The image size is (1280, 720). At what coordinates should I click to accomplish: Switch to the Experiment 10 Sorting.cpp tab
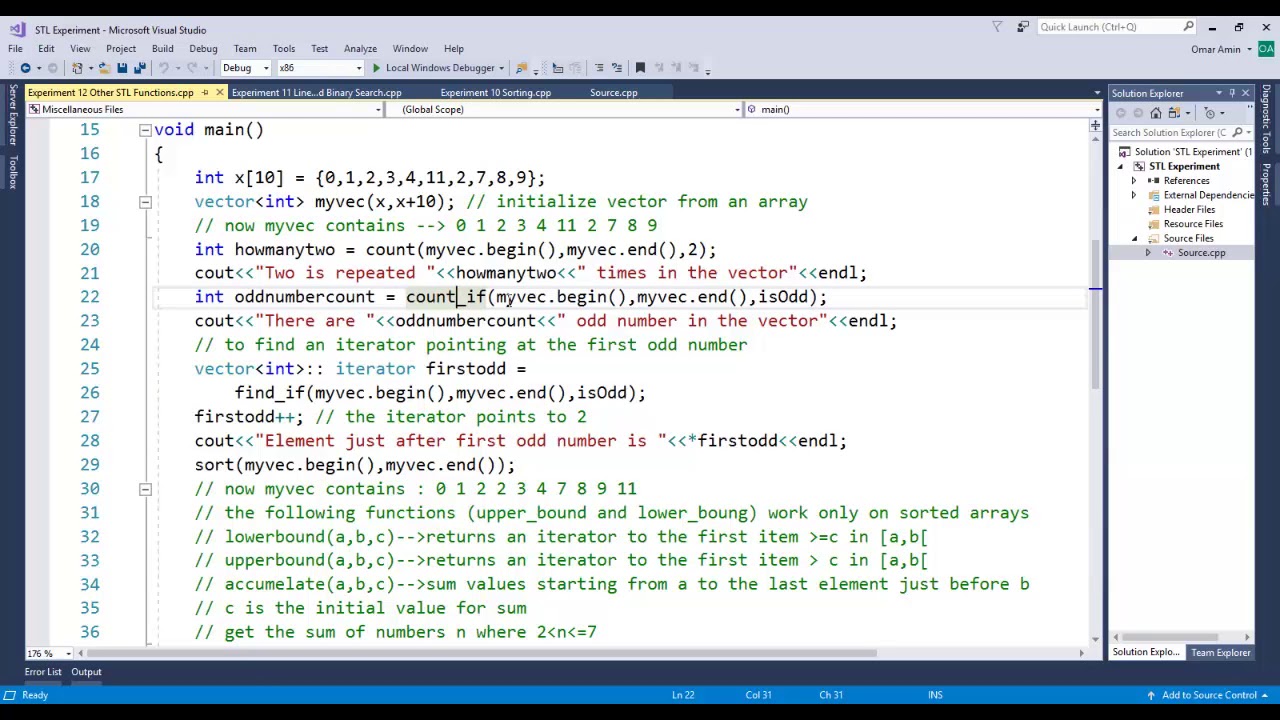495,93
